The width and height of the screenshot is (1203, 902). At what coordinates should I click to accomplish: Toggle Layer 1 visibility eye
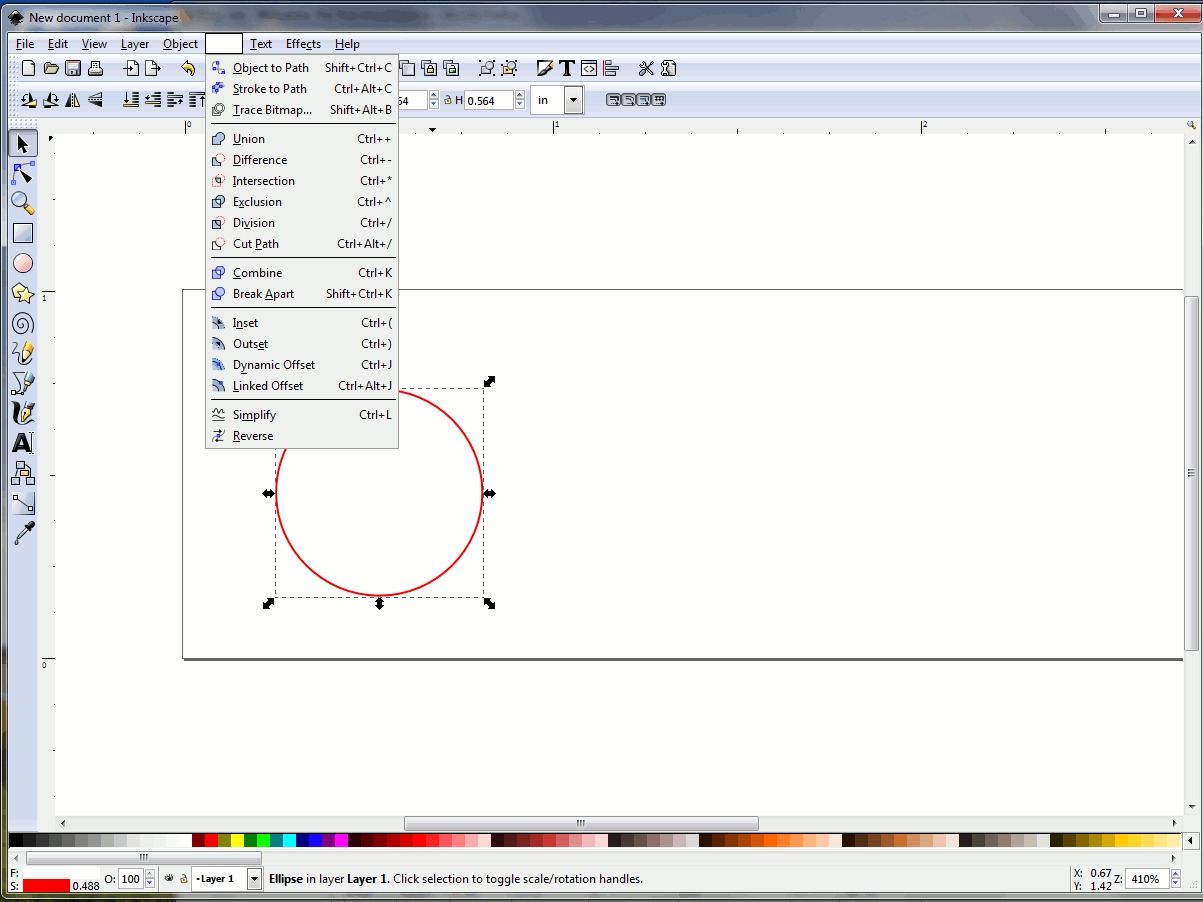coord(169,879)
